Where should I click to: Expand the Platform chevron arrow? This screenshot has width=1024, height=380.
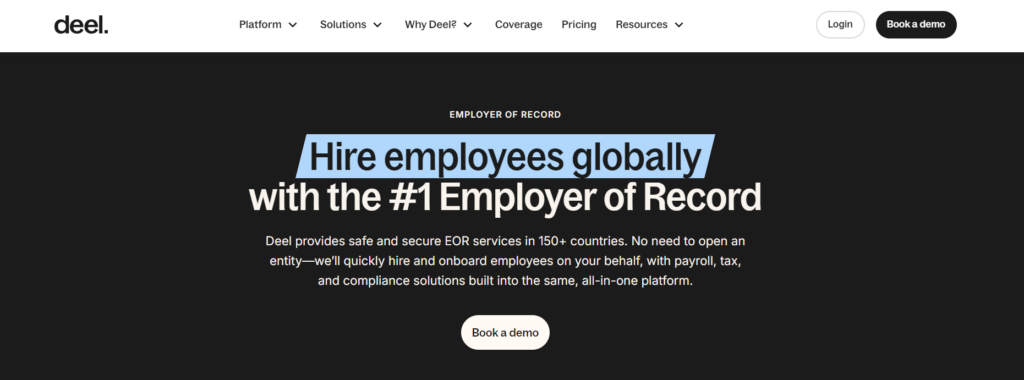coord(293,25)
